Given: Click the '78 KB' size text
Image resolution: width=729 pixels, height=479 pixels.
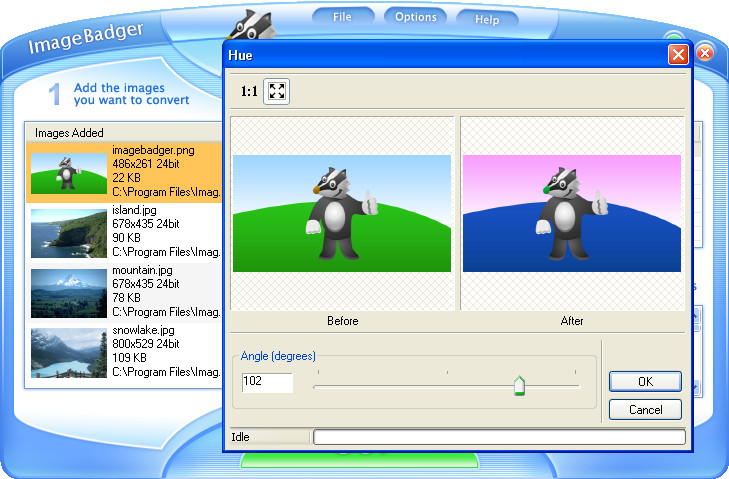Looking at the screenshot, I should click(126, 298).
